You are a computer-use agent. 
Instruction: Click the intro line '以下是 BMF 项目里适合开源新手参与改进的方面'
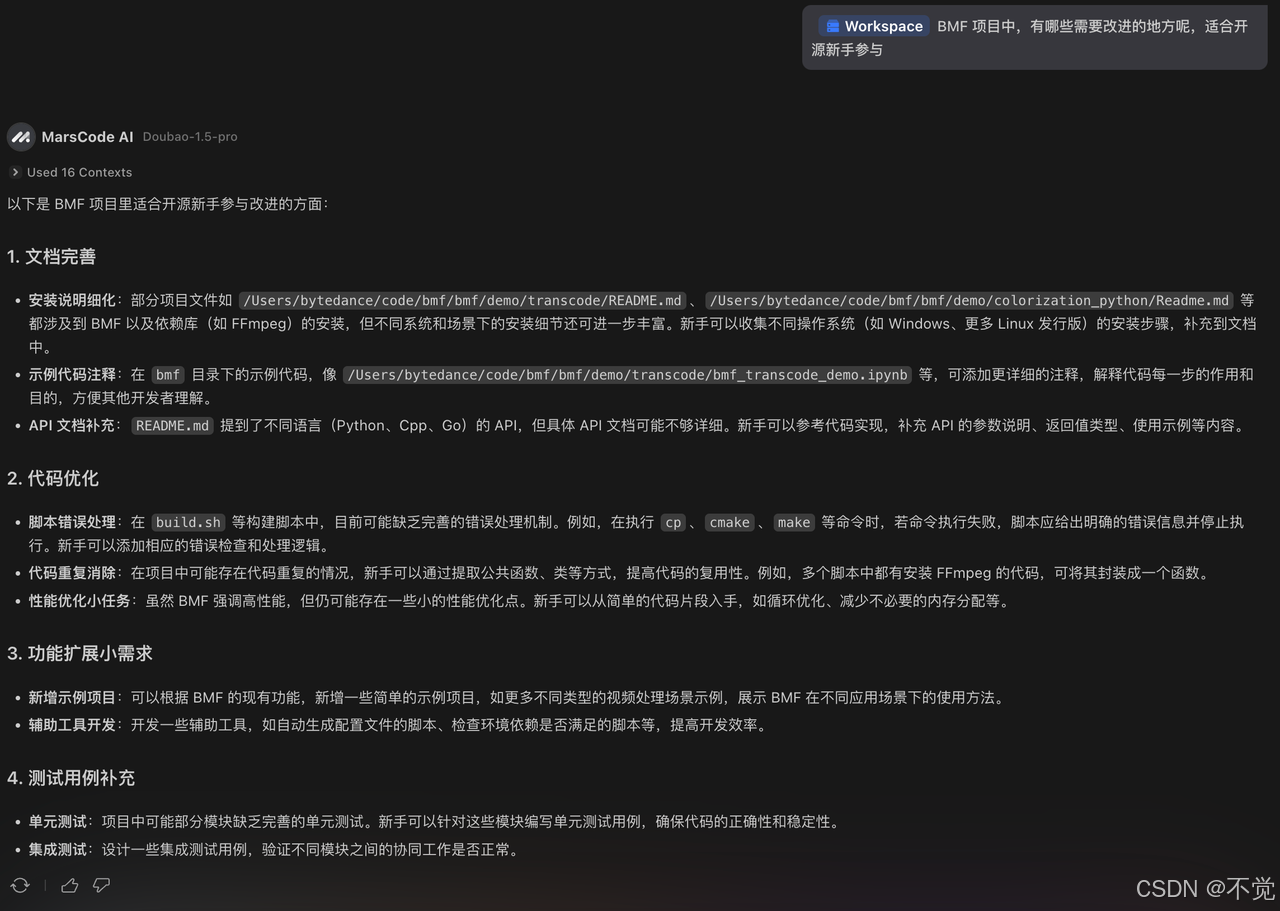[x=167, y=204]
